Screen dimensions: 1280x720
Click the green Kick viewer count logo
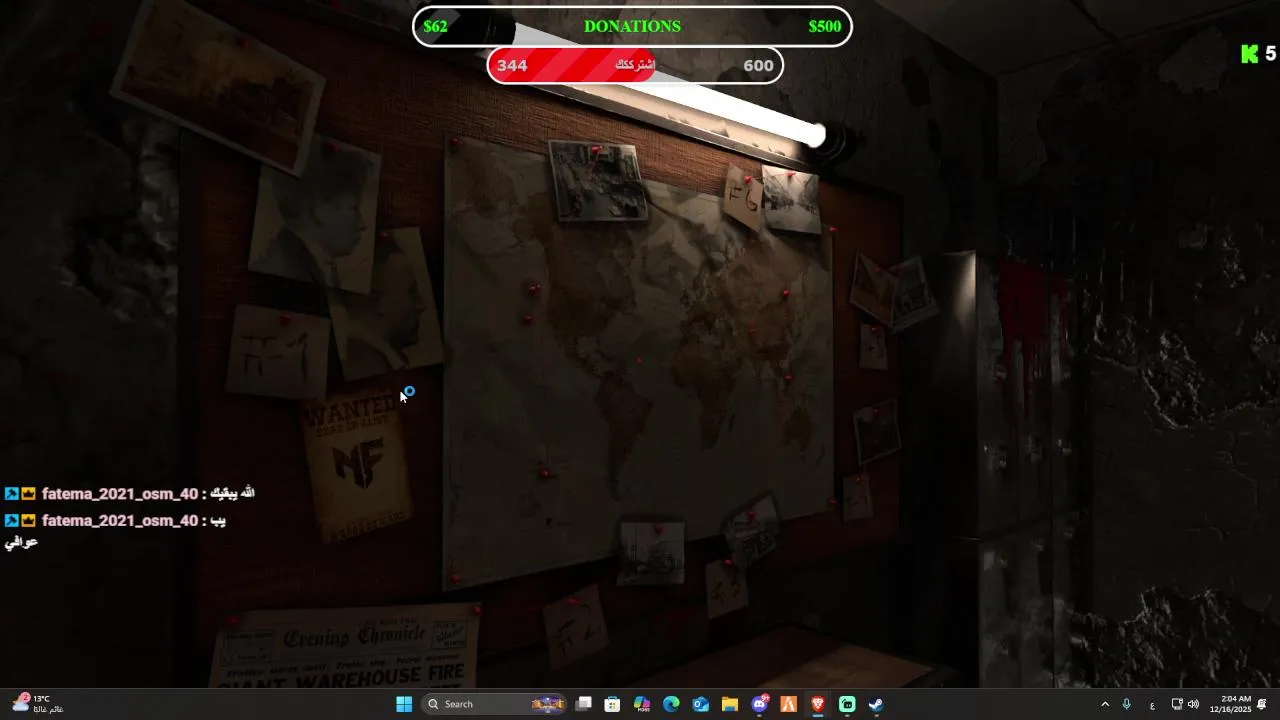(1249, 54)
